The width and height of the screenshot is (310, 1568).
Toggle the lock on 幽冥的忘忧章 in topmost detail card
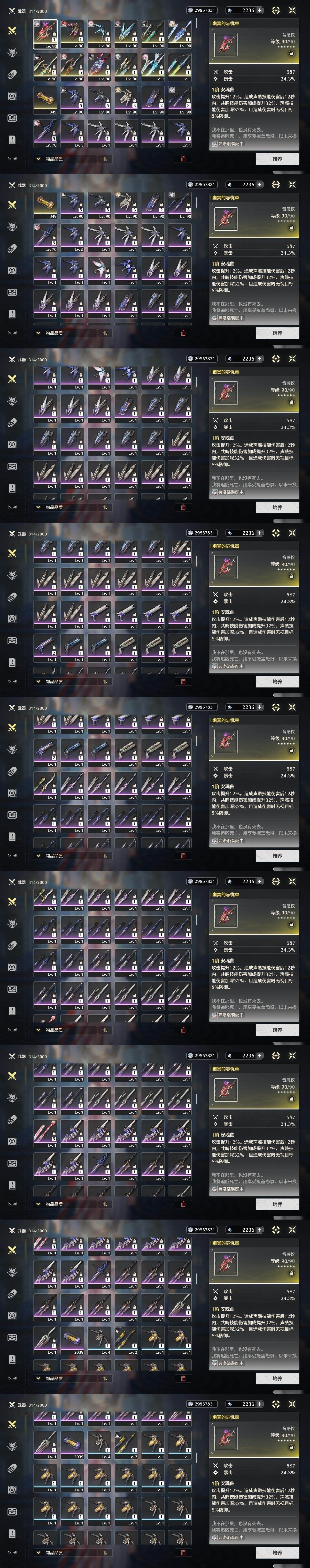coord(291,53)
